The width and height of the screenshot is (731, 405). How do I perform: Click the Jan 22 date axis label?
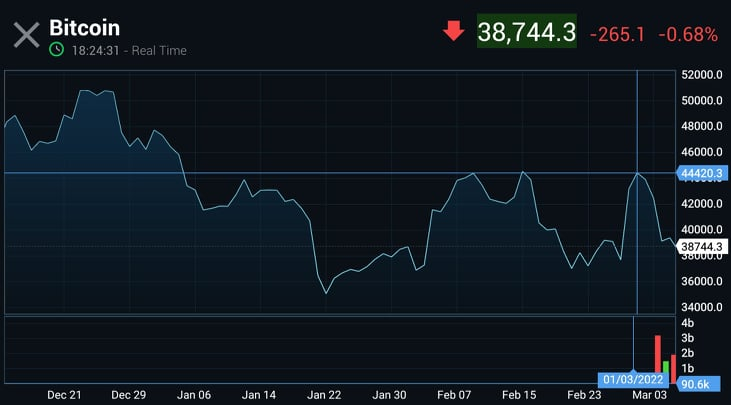point(324,395)
